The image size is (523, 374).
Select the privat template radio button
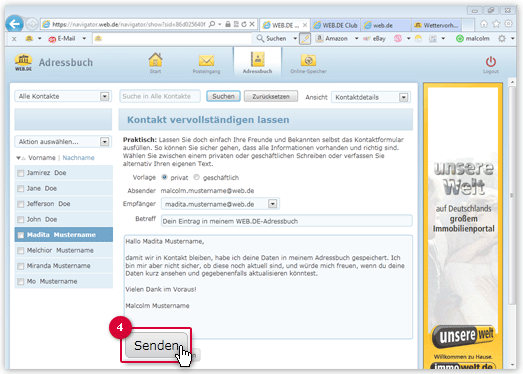(164, 177)
